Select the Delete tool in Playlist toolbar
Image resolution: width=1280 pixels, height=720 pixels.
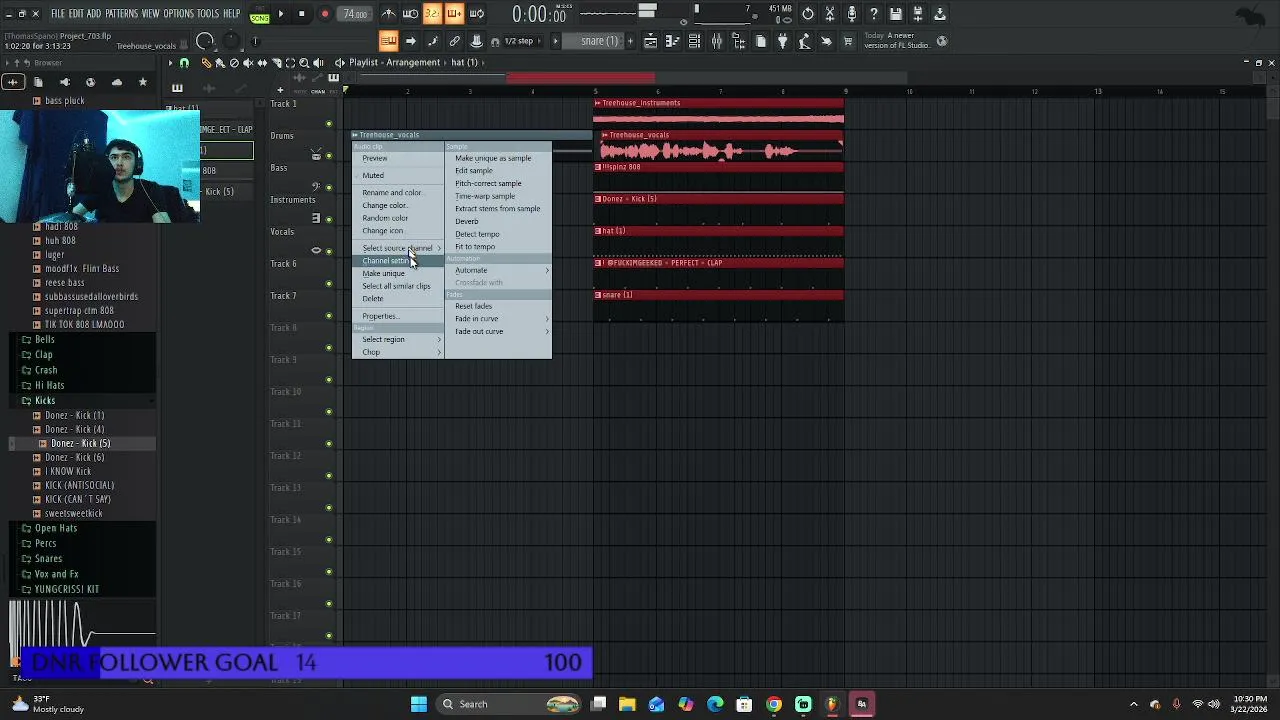point(234,63)
